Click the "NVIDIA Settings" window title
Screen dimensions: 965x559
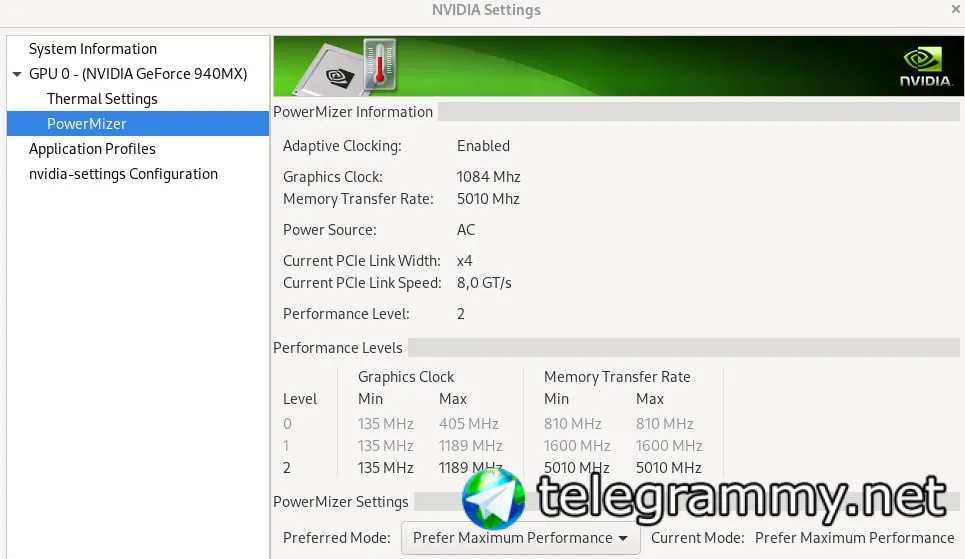(x=486, y=10)
